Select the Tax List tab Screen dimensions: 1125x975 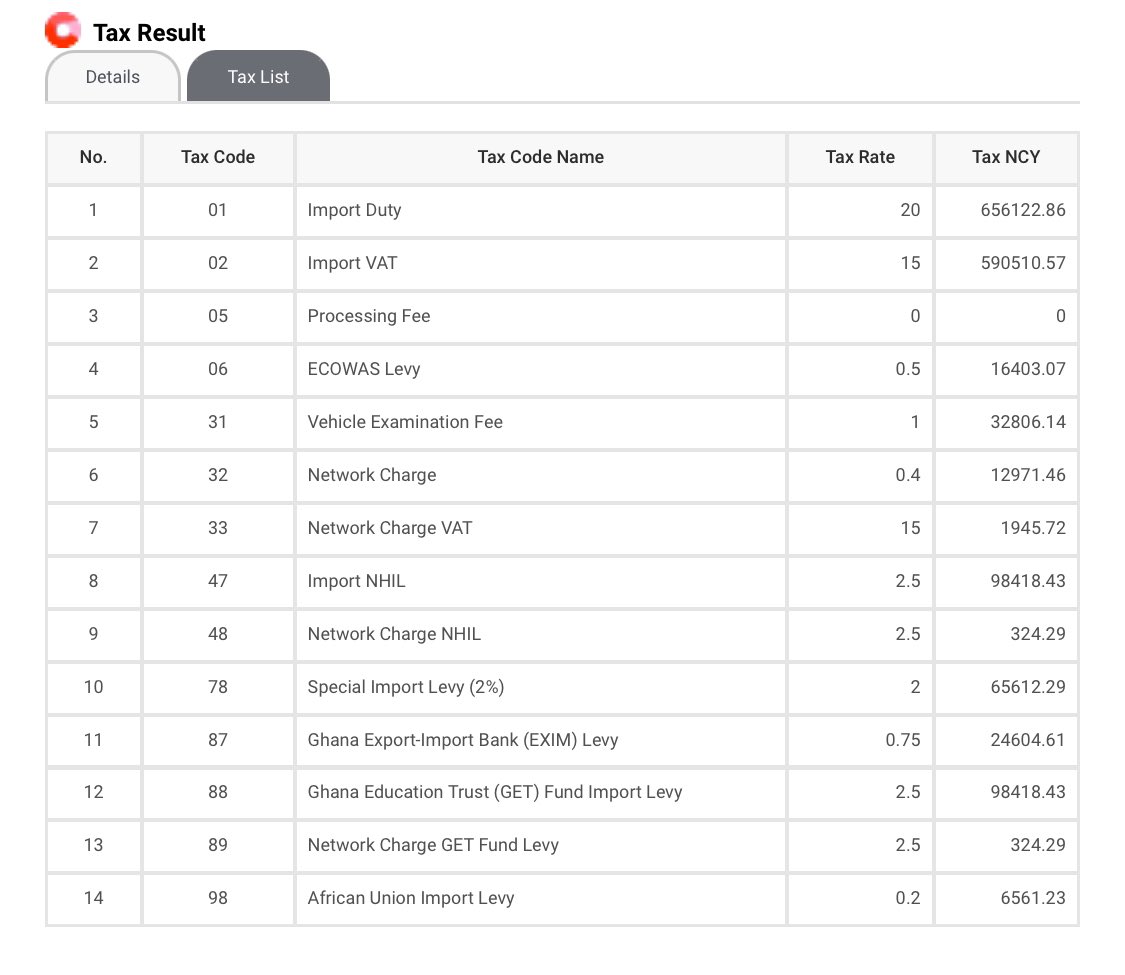click(x=258, y=76)
